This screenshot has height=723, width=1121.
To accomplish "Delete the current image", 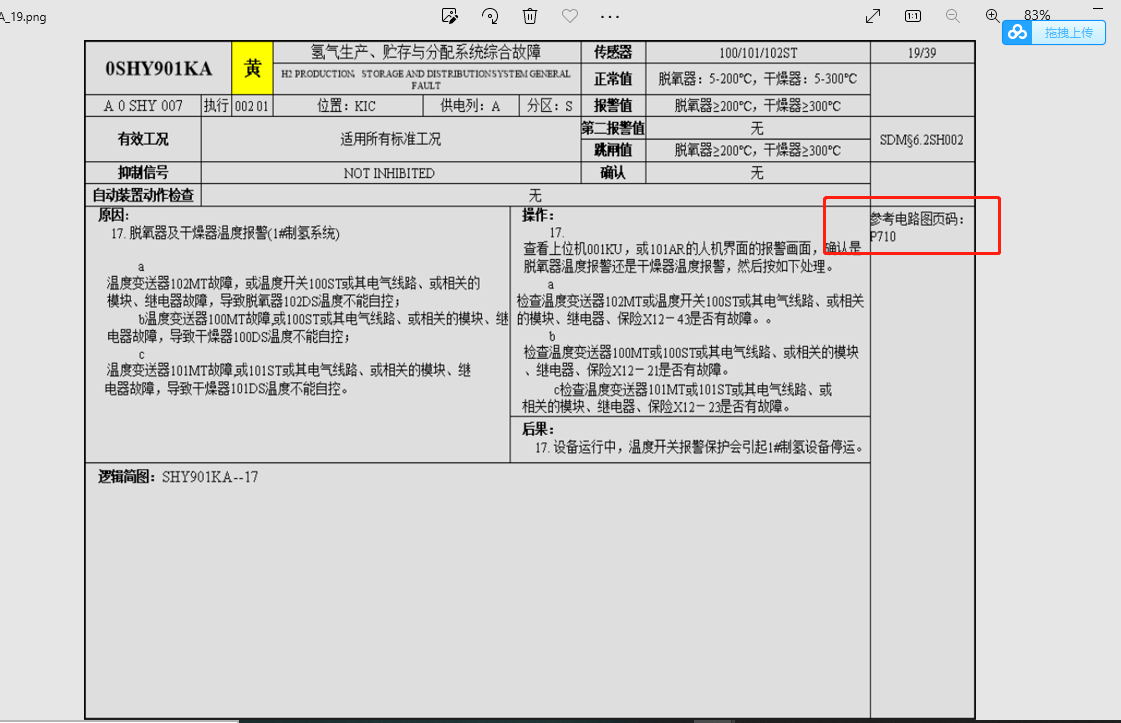I will pyautogui.click(x=530, y=16).
